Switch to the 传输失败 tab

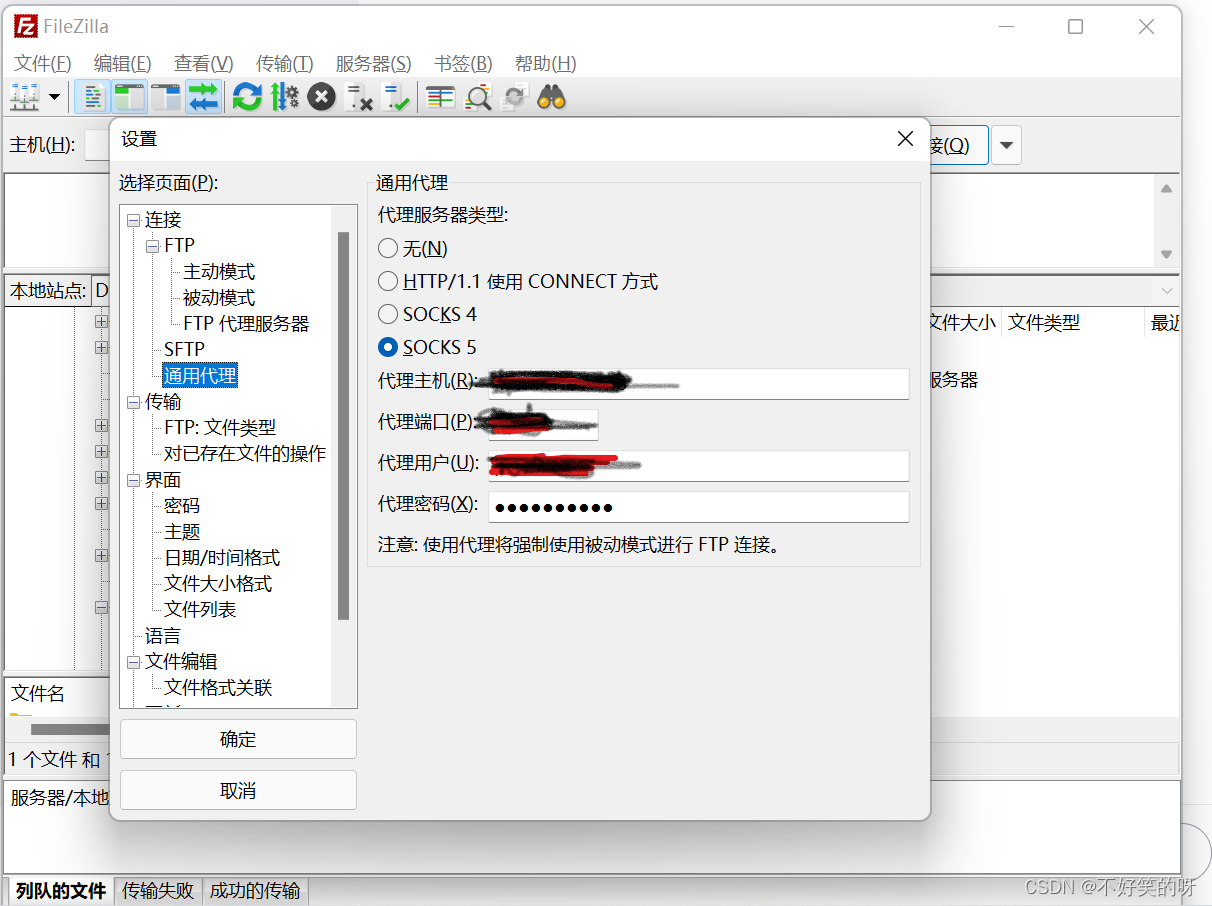pyautogui.click(x=158, y=890)
